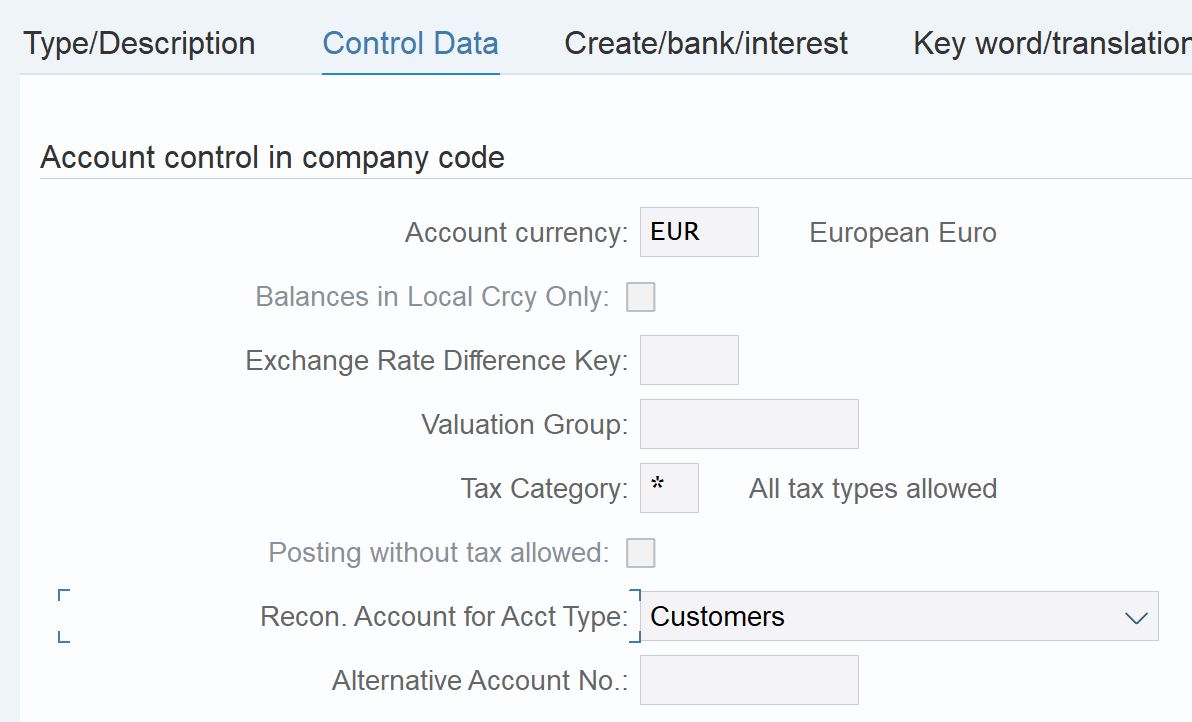
Task: Click the Account currency field containing EUR
Action: click(698, 232)
